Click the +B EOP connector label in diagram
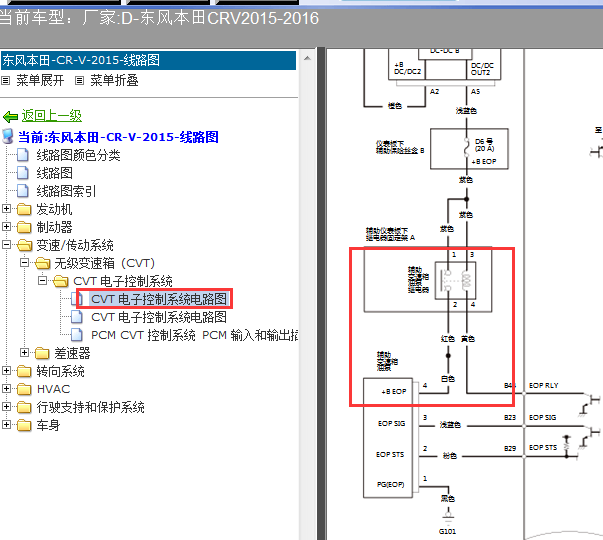The width and height of the screenshot is (603, 540). 393,392
